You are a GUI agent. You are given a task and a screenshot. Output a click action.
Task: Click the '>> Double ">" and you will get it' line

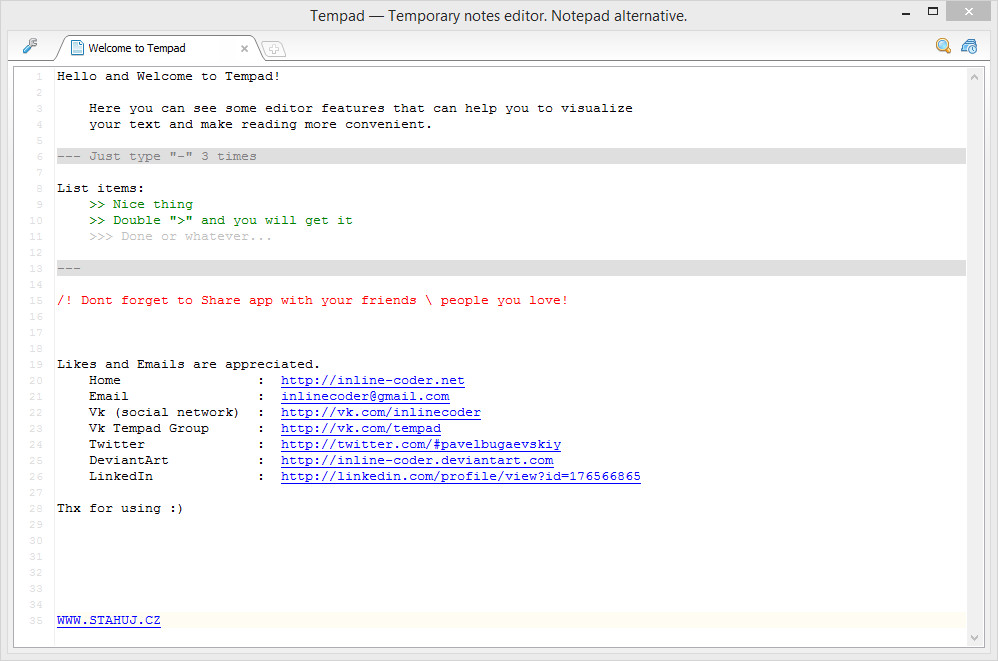point(221,220)
